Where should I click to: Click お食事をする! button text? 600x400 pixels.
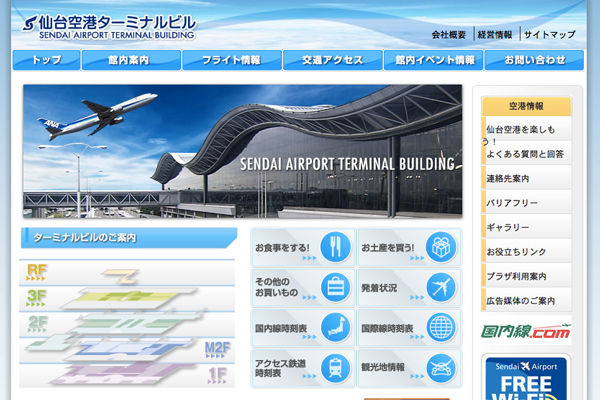click(x=282, y=248)
